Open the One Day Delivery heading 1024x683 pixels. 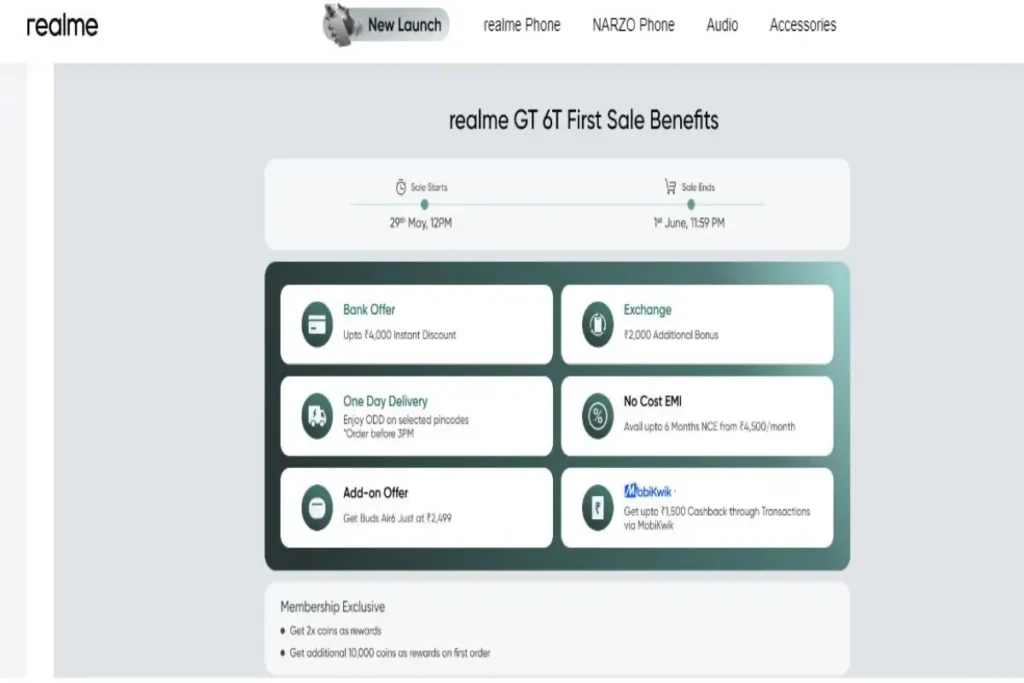(x=385, y=401)
